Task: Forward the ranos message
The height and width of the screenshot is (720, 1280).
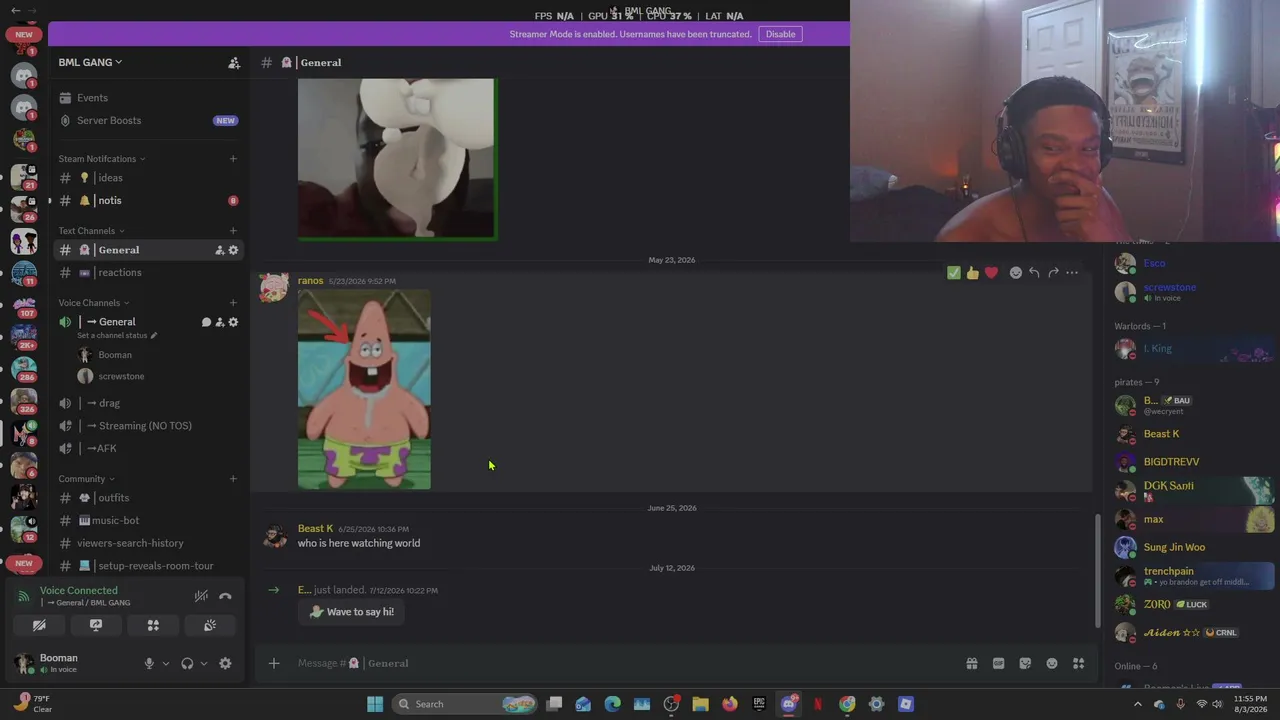Action: pyautogui.click(x=1053, y=272)
